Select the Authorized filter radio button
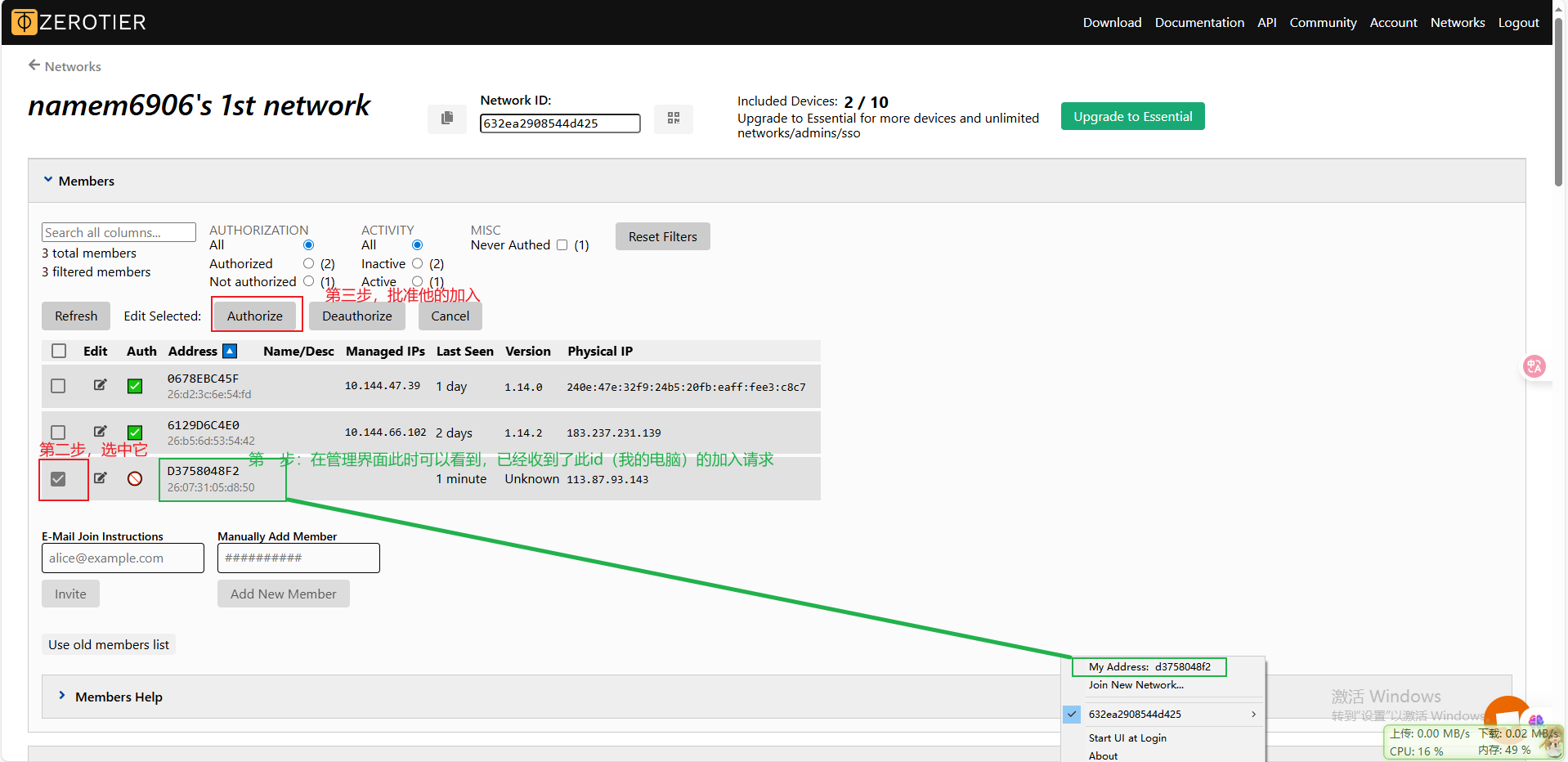This screenshot has height=762, width=1568. 308,263
